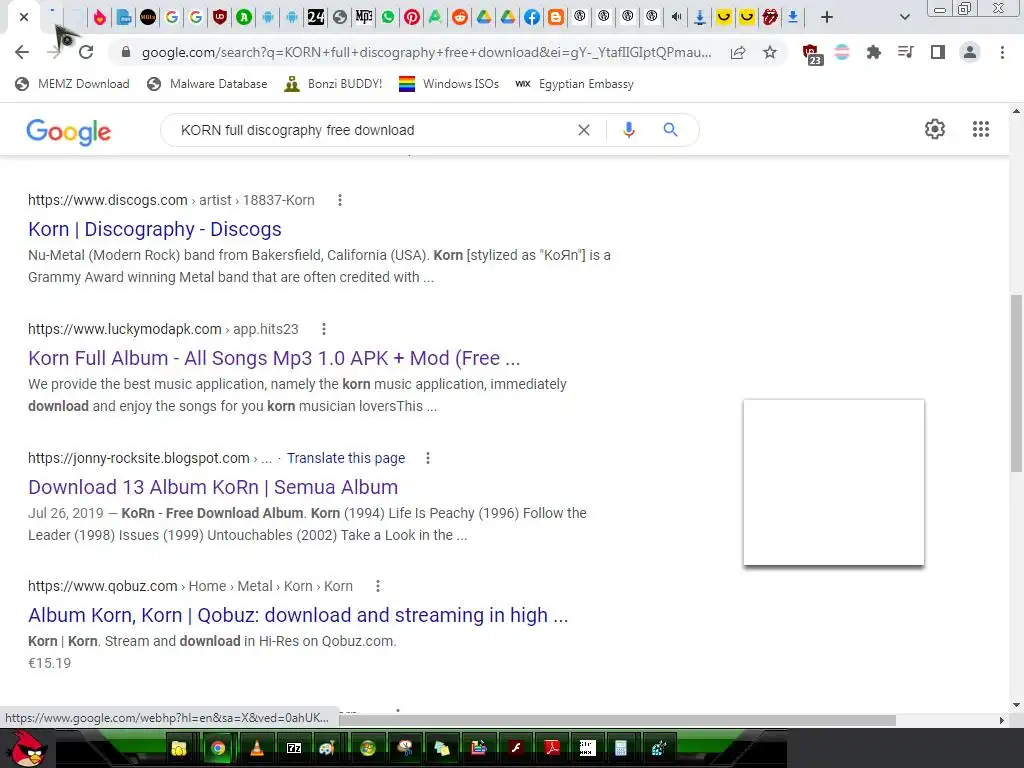The width and height of the screenshot is (1024, 768).
Task: Open the Egyptian Embassy bookmark
Action: (575, 84)
